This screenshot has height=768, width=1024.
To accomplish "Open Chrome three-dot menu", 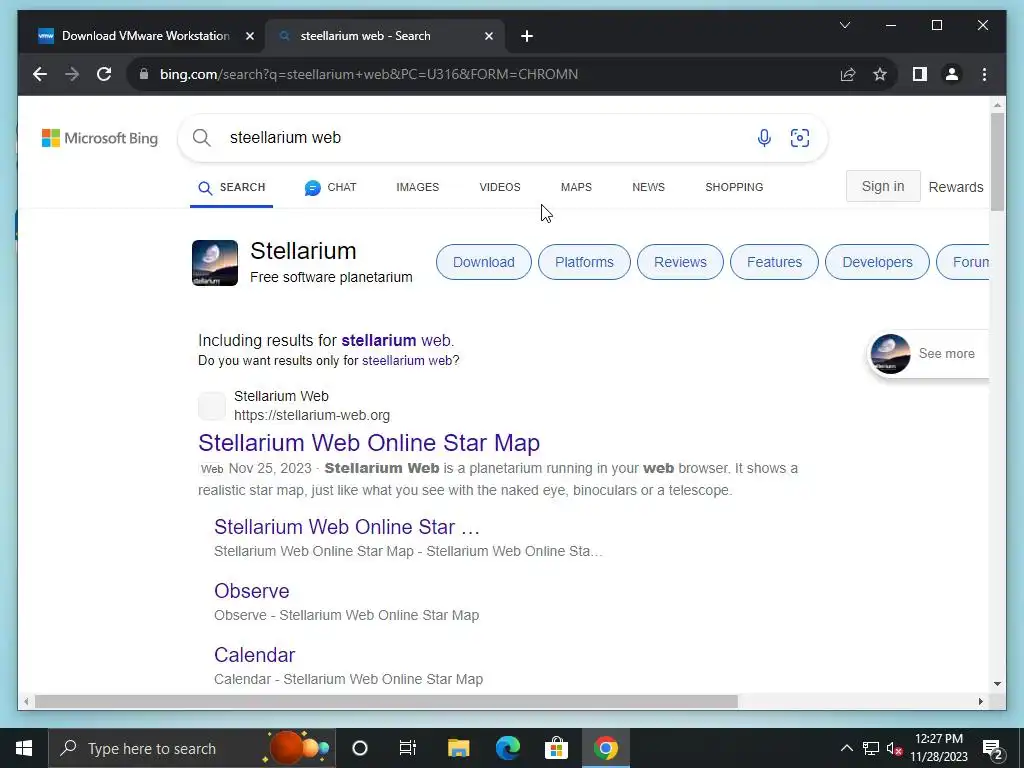I will tap(984, 74).
